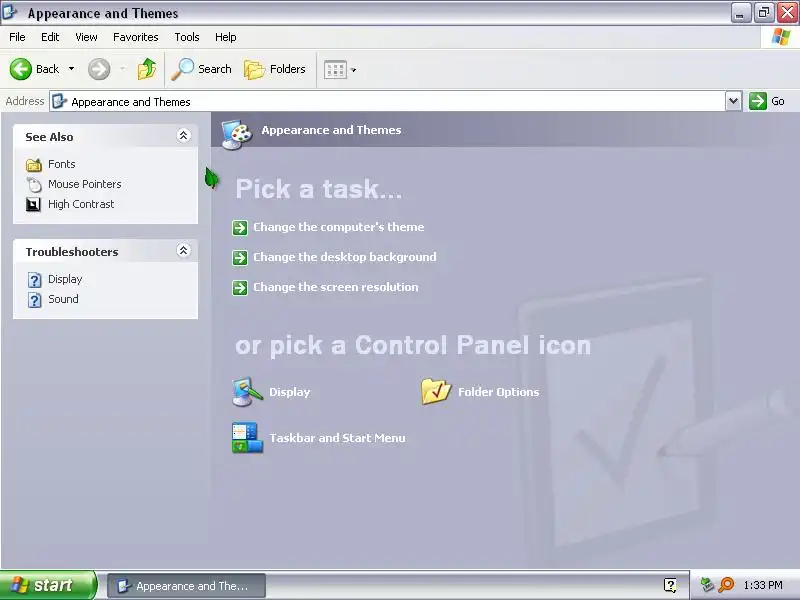Open Search via magnifying glass icon
The image size is (800, 600).
(182, 69)
